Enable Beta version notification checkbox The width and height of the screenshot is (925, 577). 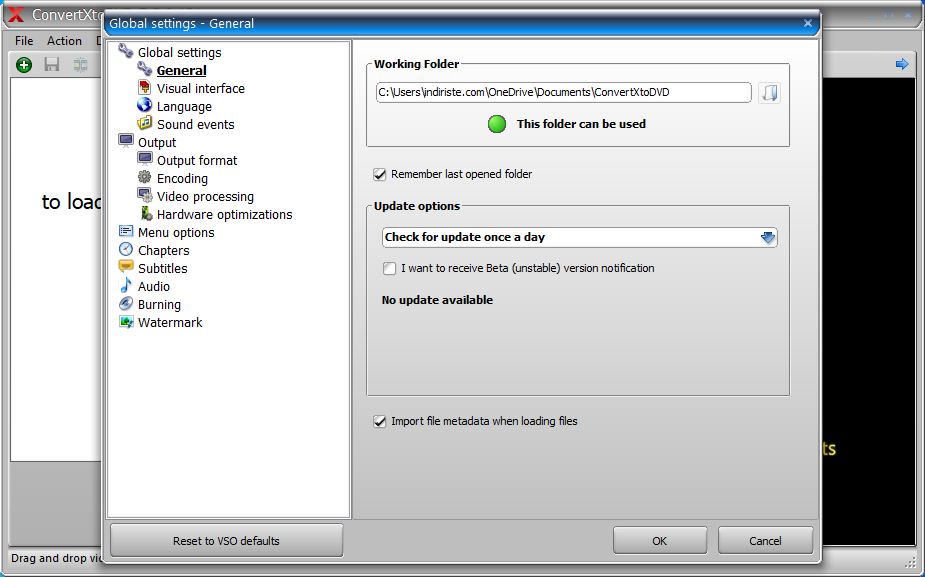point(389,268)
